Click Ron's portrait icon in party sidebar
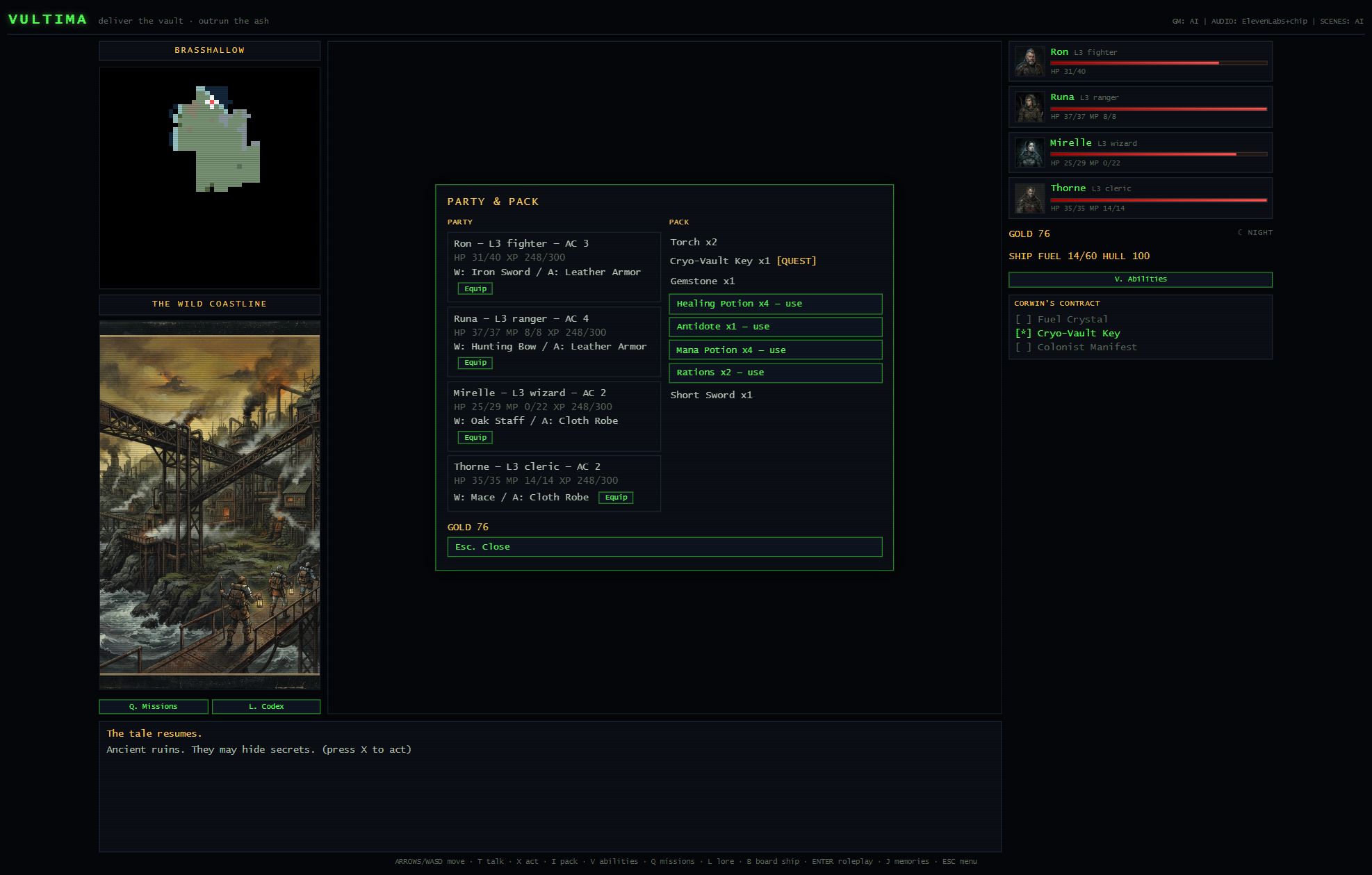1372x875 pixels. coord(1029,61)
